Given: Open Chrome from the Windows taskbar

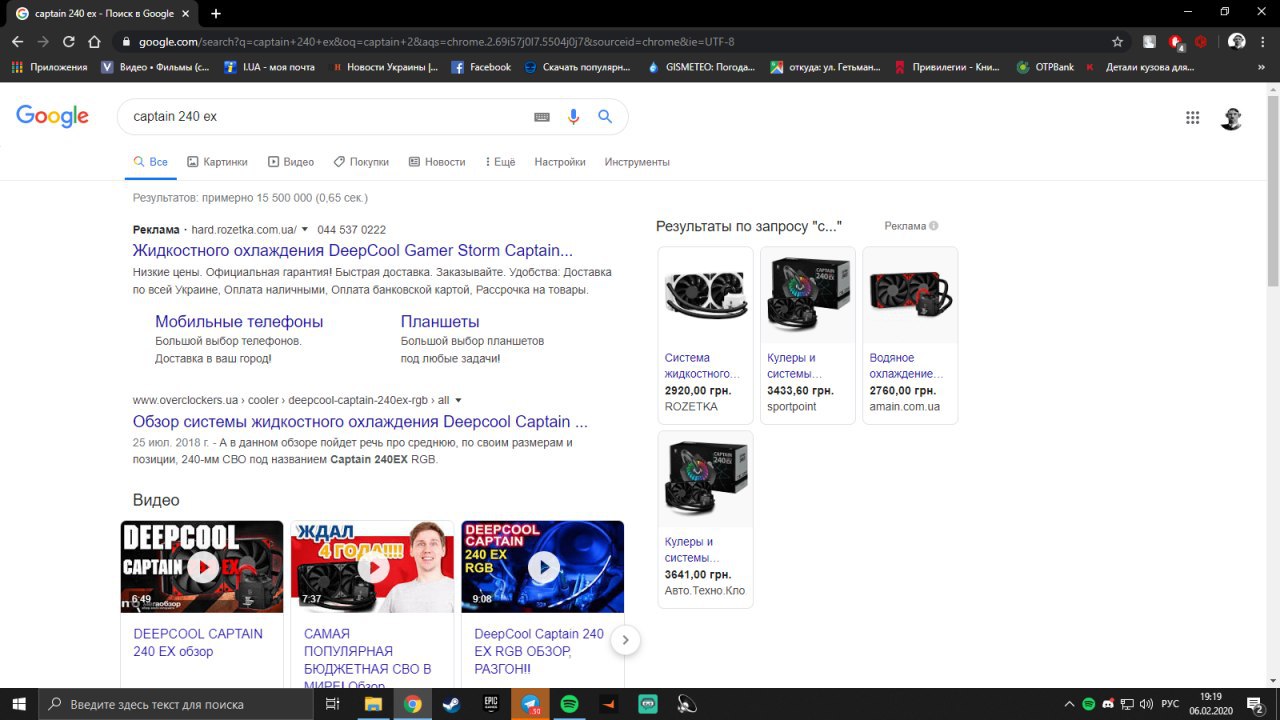Looking at the screenshot, I should [412, 704].
